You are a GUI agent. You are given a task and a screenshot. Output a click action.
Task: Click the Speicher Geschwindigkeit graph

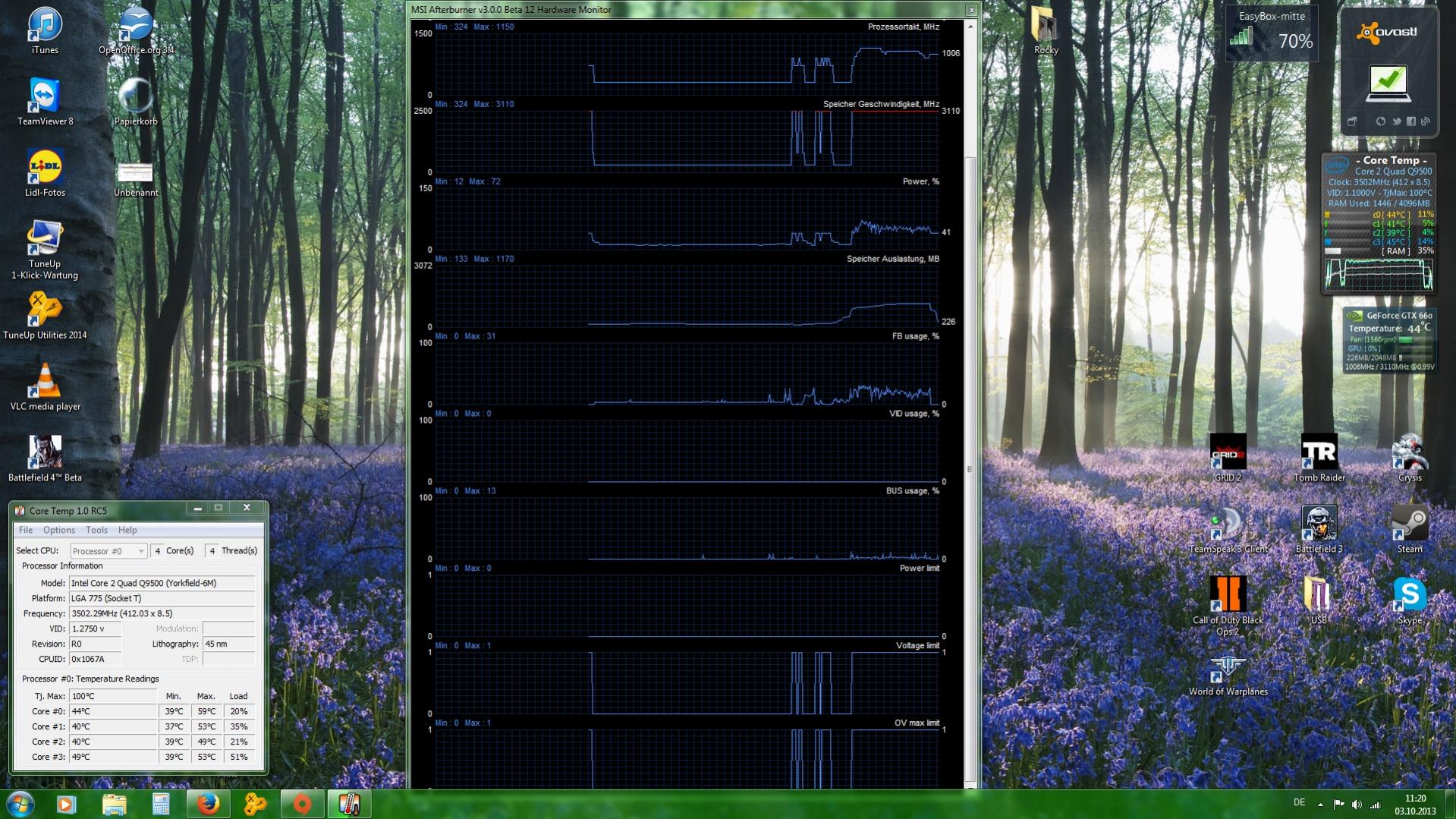(x=687, y=141)
